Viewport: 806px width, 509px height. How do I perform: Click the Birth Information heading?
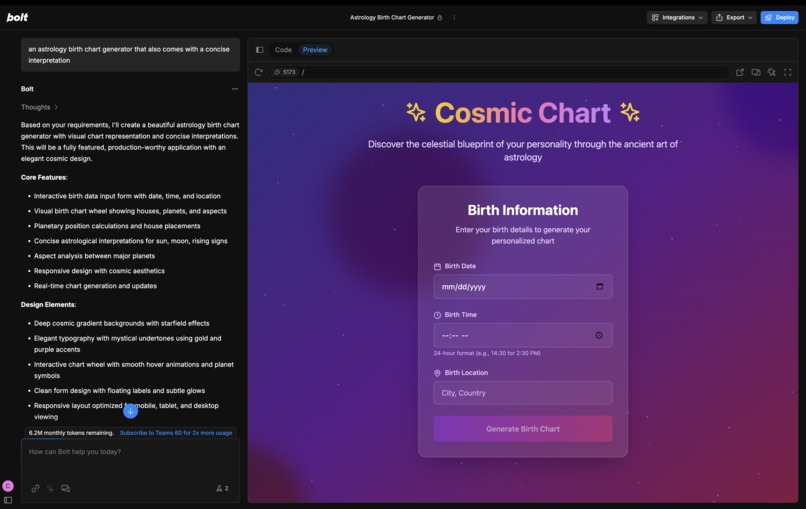523,210
